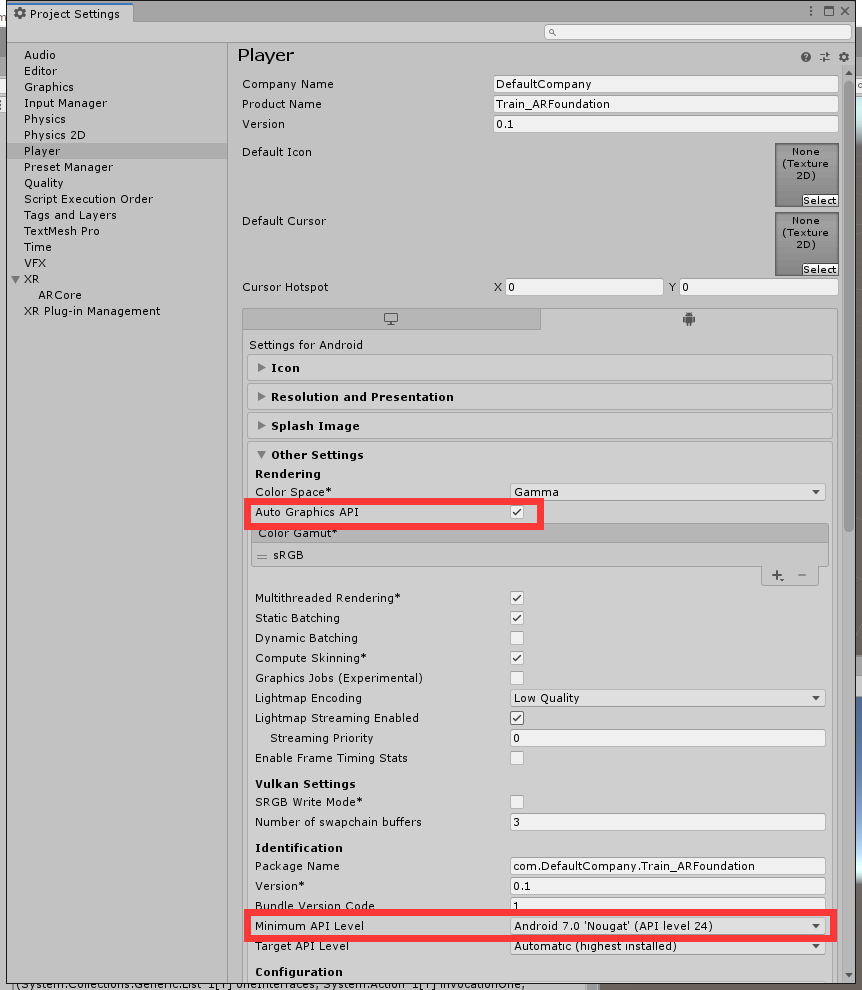Screen dimensions: 862x990
Task: Click the Product Name input field
Action: point(666,104)
